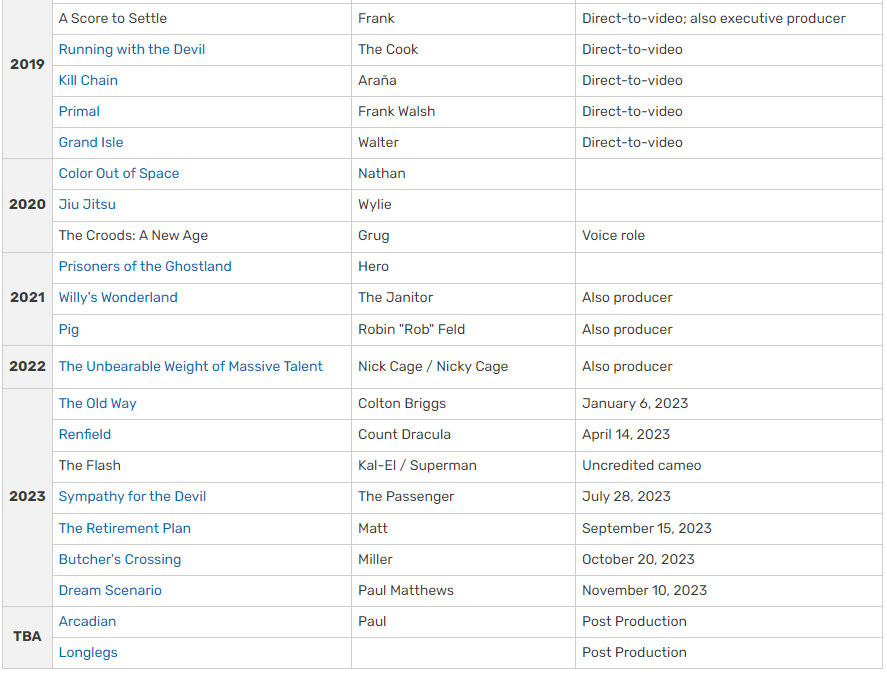Viewport: 887px width, 675px height.
Task: Click the role text "Kal-El / Superman"
Action: [x=417, y=466]
